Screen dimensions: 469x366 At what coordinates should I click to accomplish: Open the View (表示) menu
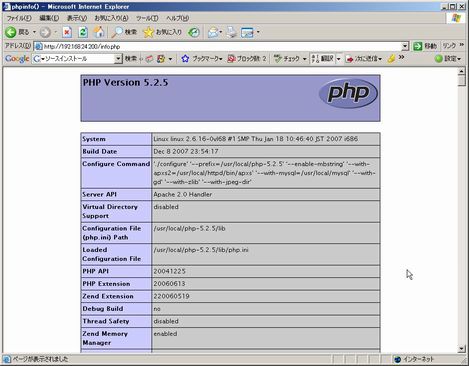[77, 18]
